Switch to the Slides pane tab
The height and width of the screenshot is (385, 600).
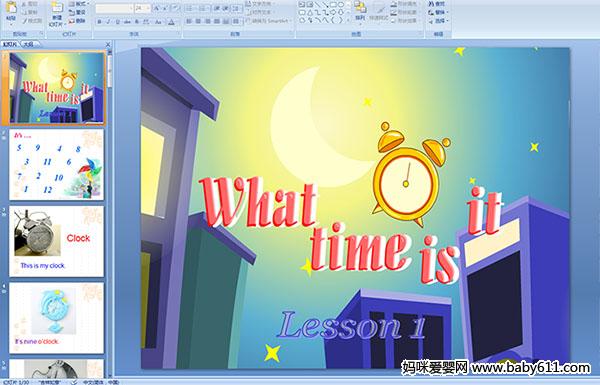pos(10,44)
